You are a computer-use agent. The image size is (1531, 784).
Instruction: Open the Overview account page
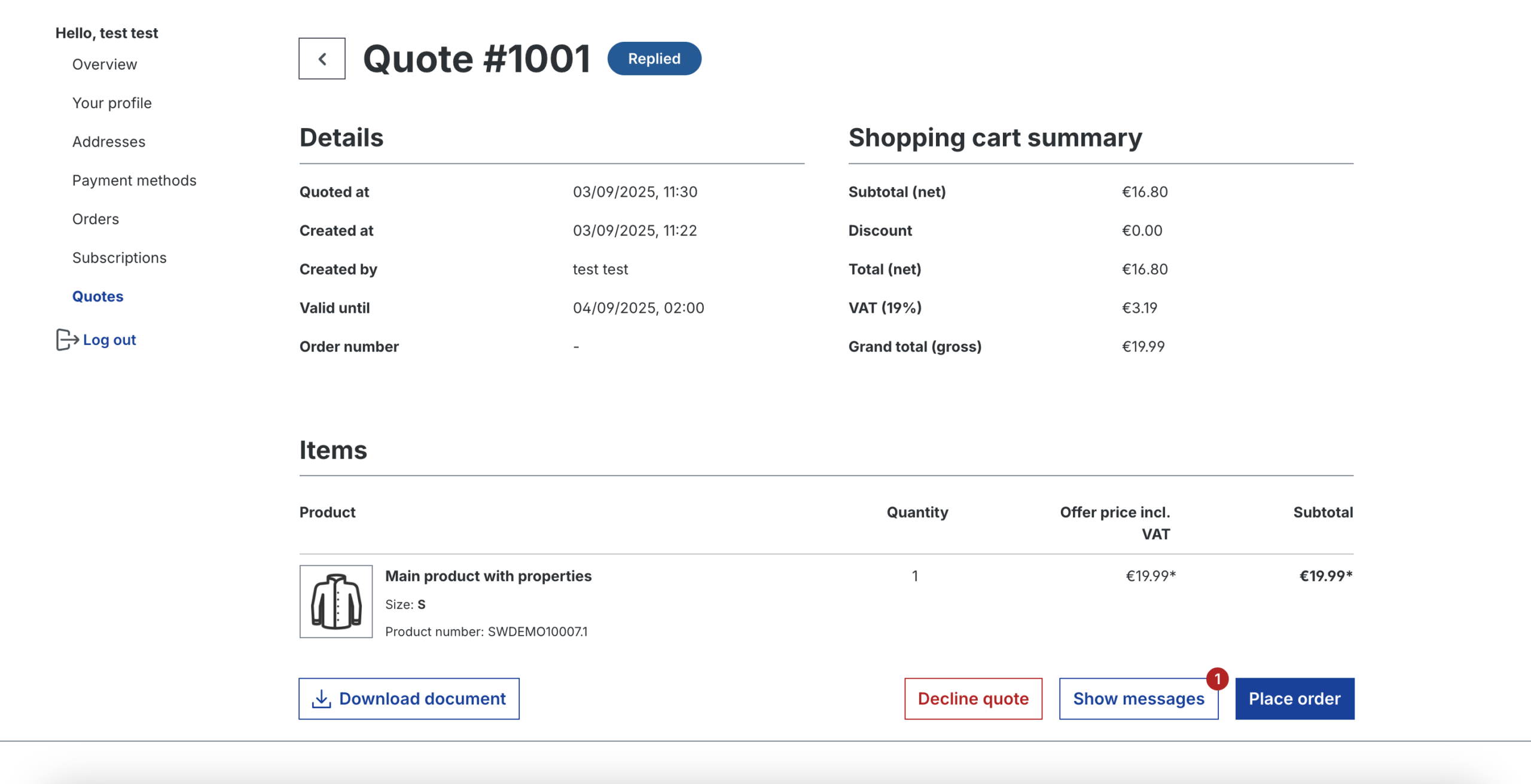[x=105, y=64]
